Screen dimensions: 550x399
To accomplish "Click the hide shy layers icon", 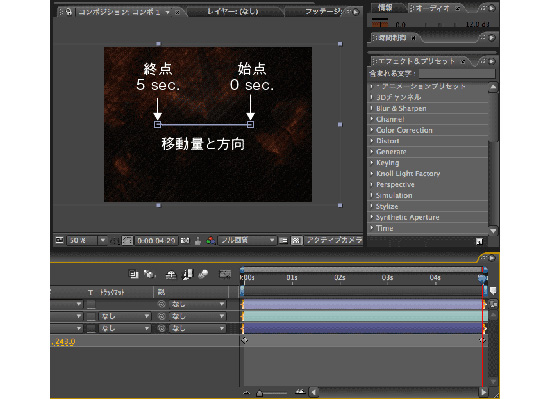I will [x=171, y=275].
